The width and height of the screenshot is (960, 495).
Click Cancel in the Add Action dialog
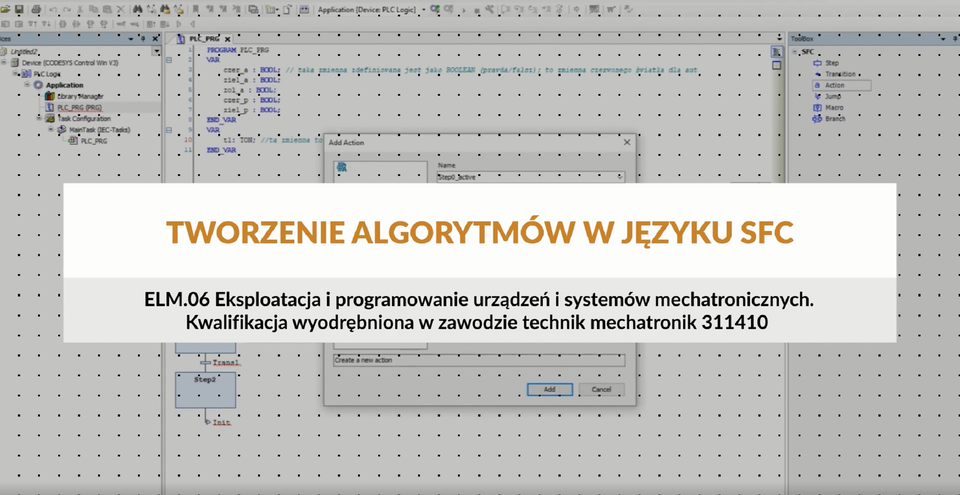tap(601, 389)
